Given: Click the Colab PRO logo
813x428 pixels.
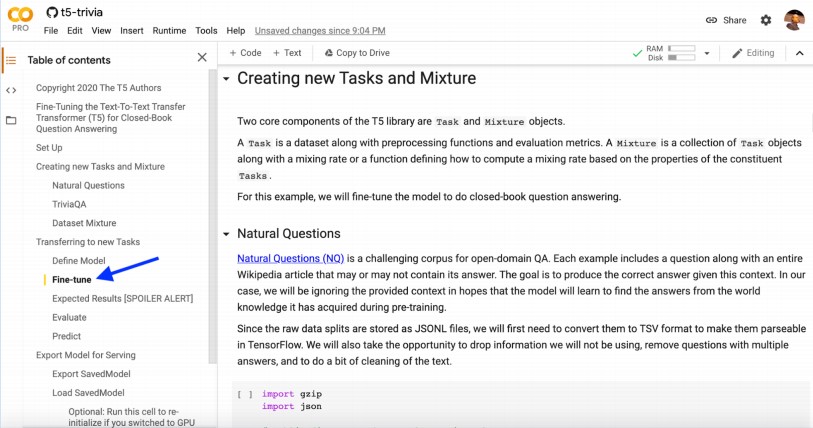Looking at the screenshot, I should click(20, 18).
